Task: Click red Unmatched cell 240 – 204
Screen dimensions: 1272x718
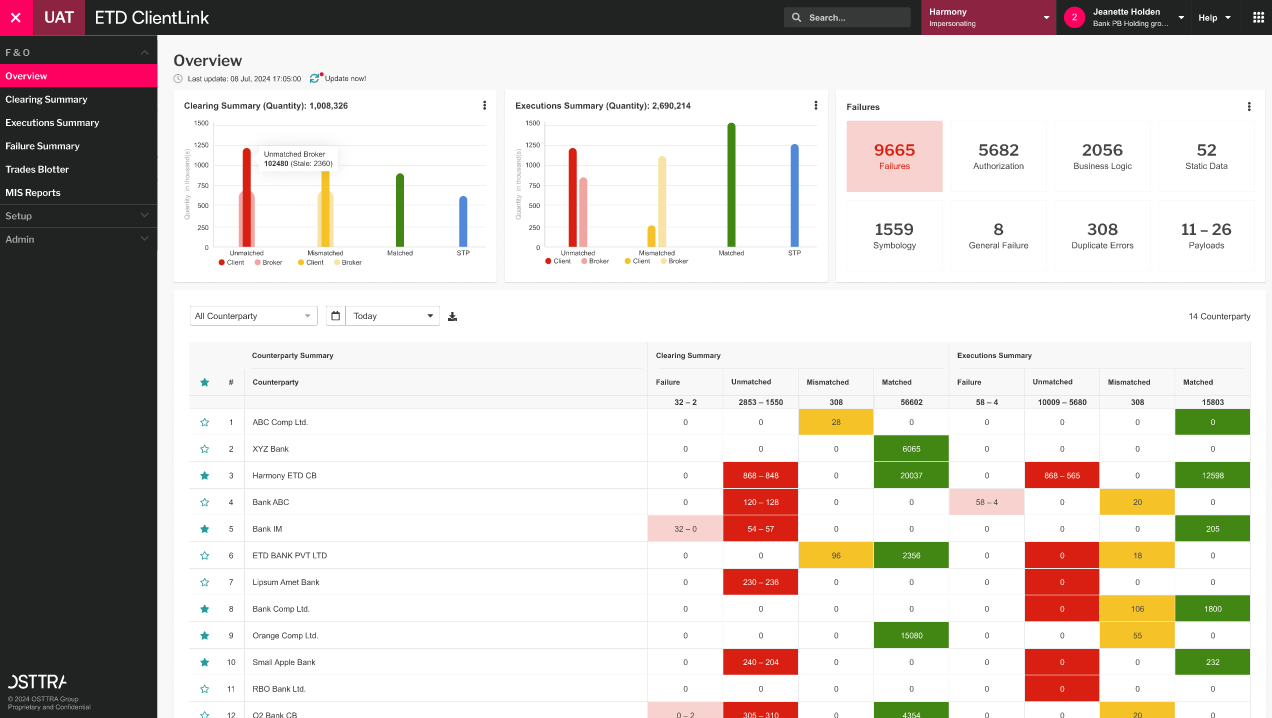Action: pyautogui.click(x=761, y=662)
